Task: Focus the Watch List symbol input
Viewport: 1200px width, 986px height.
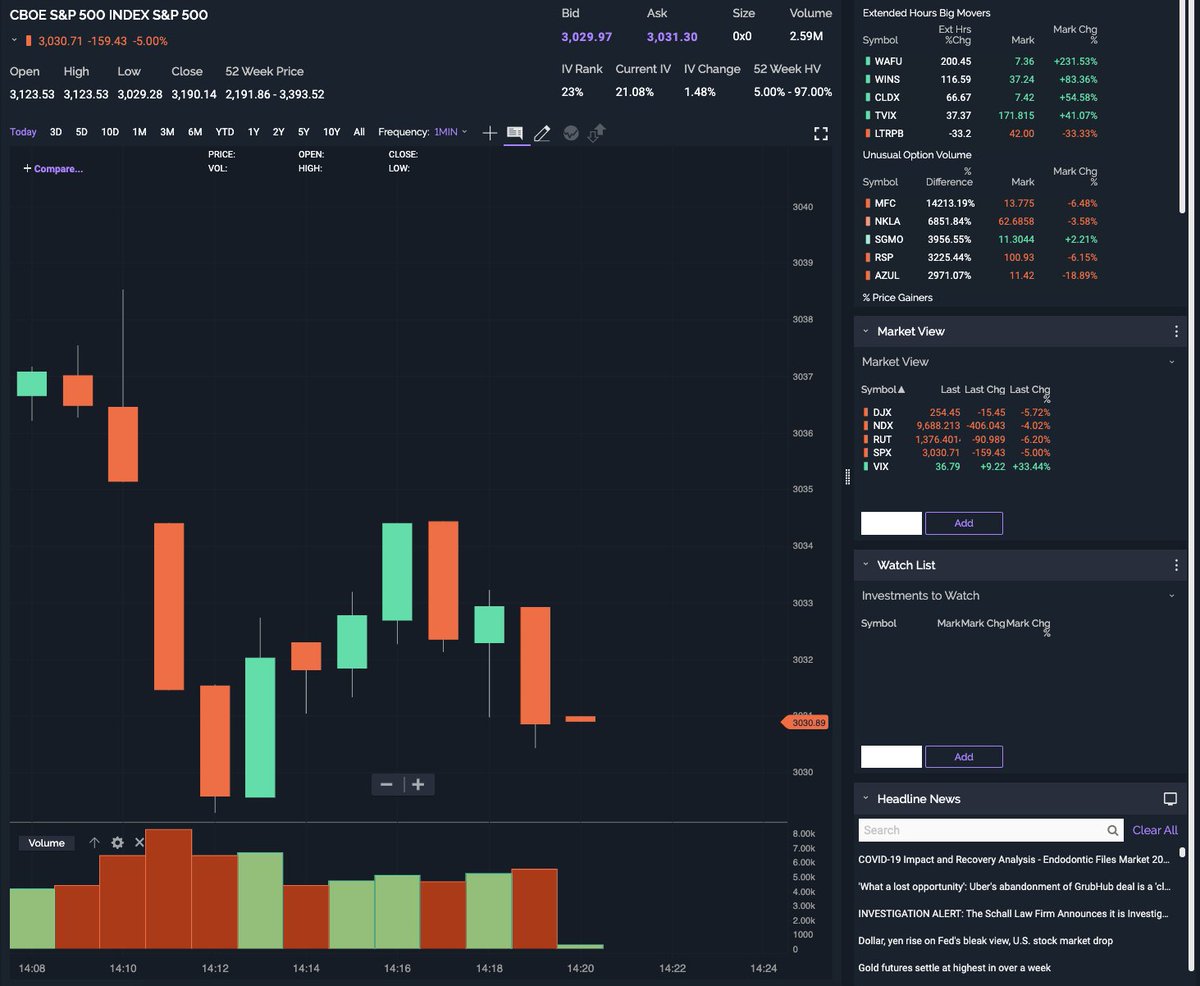Action: pyautogui.click(x=891, y=757)
